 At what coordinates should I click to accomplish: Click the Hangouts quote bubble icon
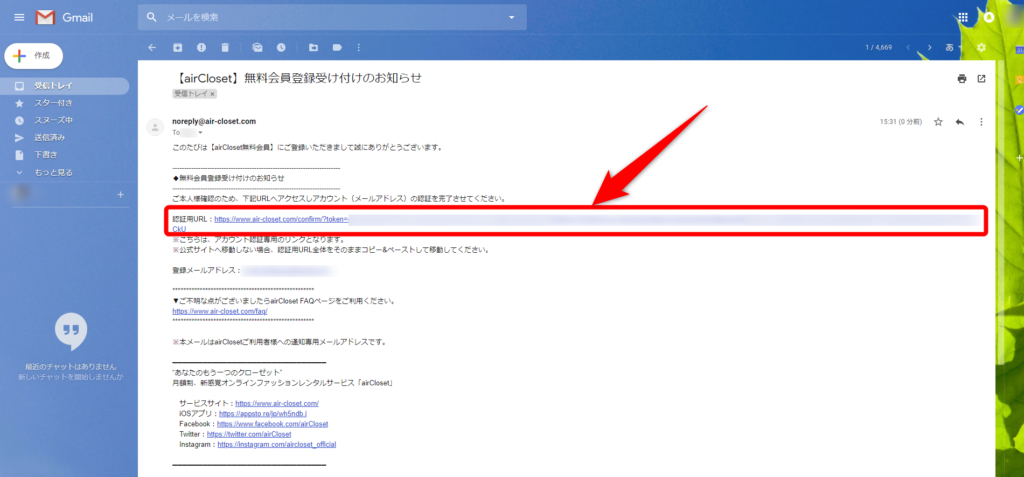tap(71, 333)
